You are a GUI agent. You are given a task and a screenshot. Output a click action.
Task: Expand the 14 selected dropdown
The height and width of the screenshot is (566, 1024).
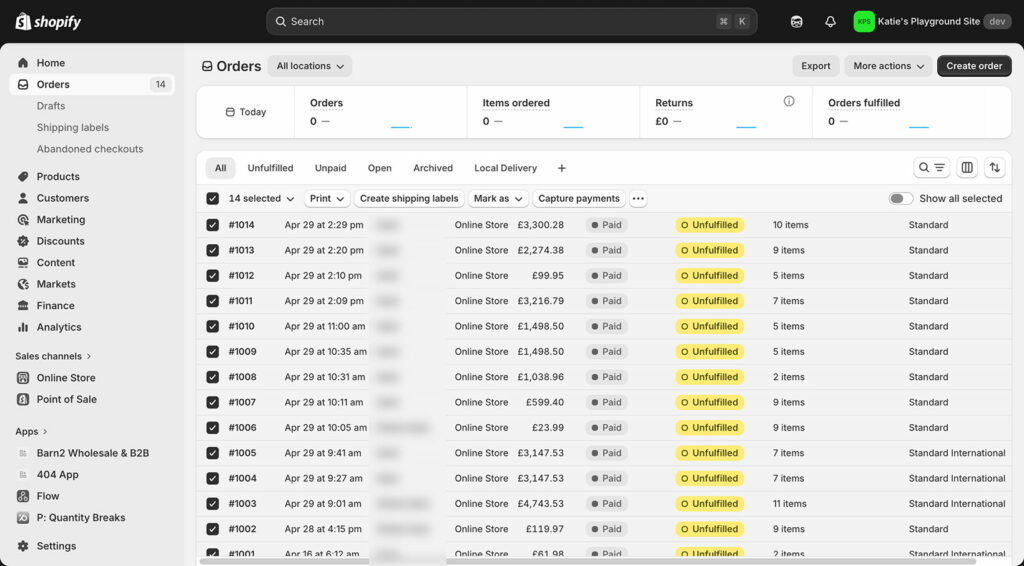[x=261, y=198]
